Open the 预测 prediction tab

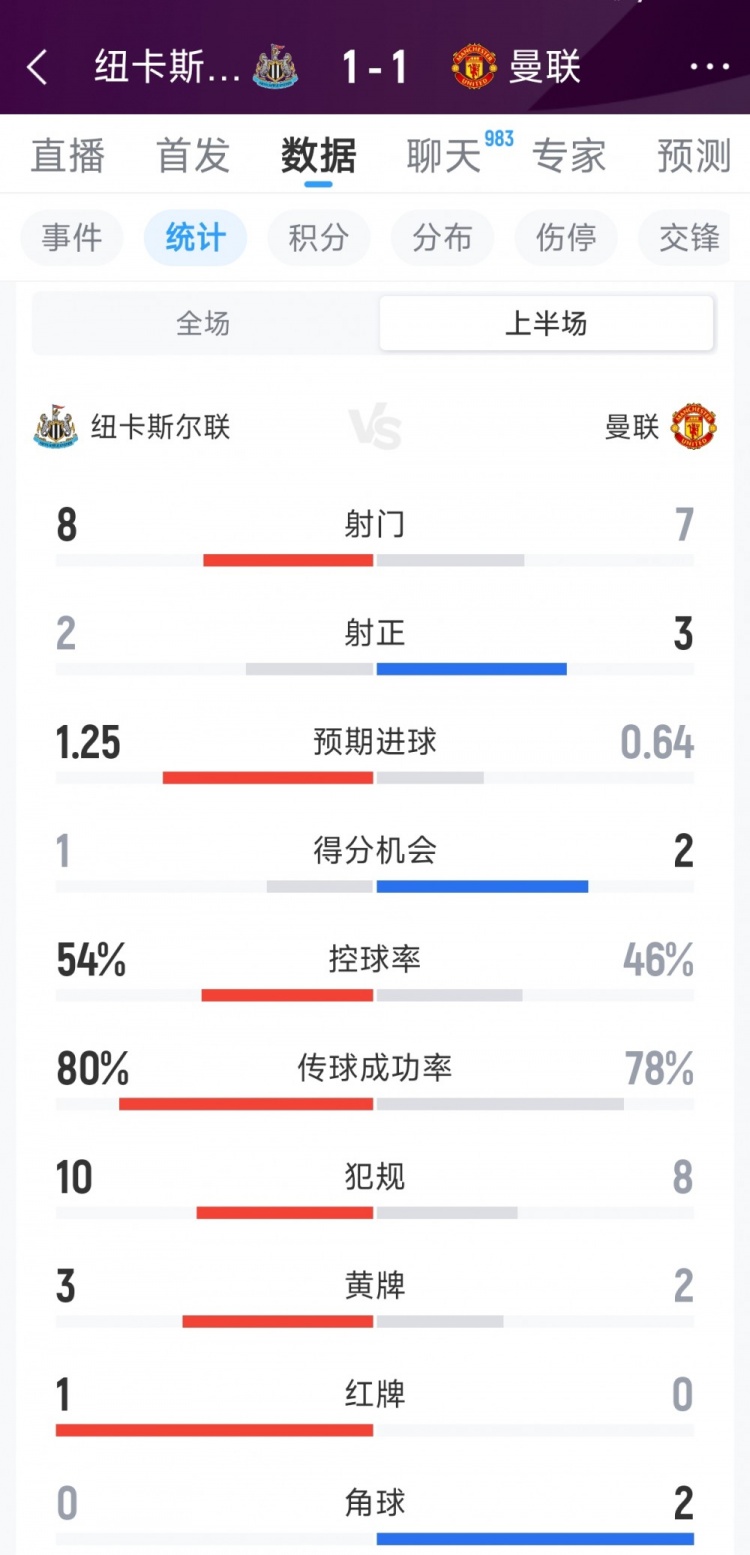click(x=694, y=156)
